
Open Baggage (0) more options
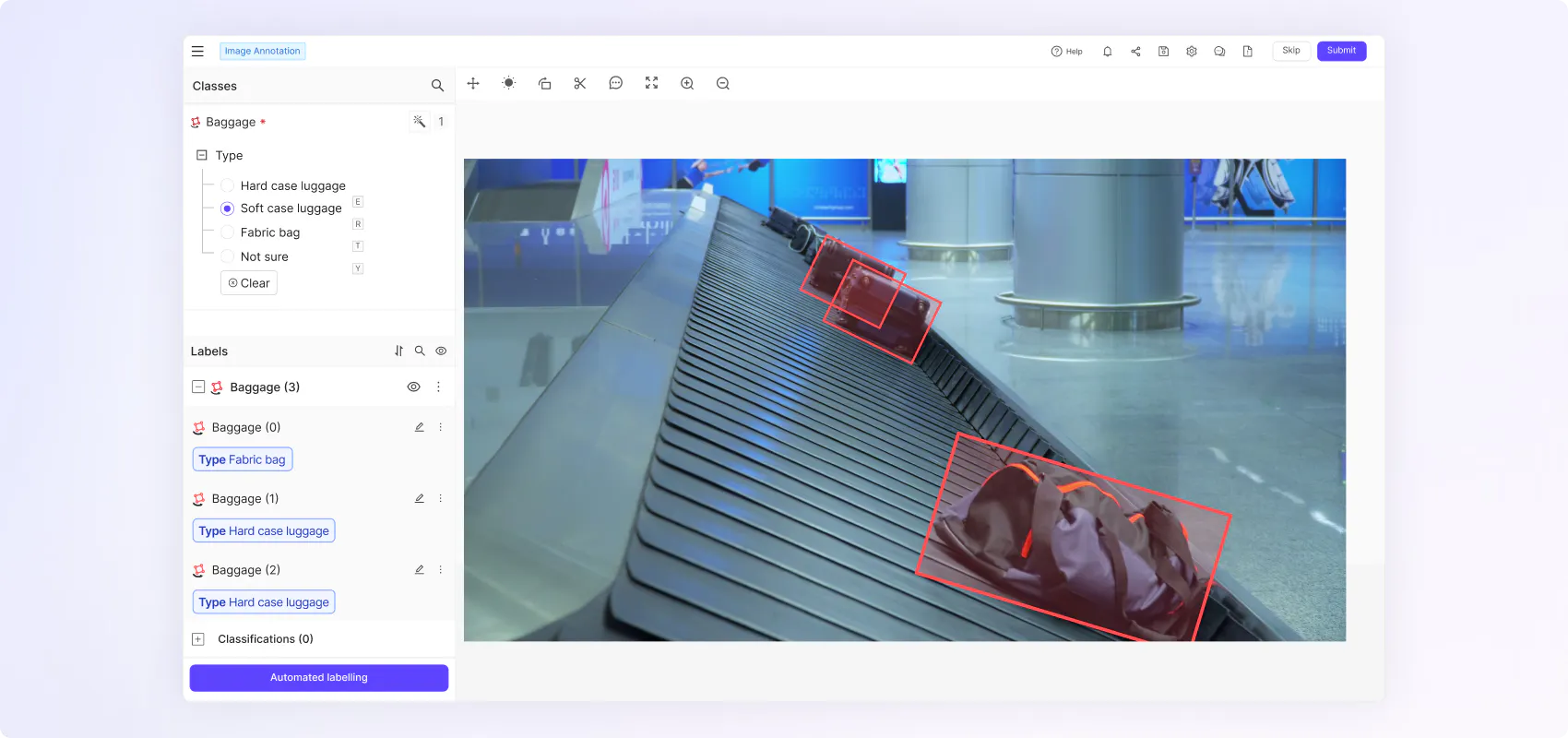click(x=440, y=427)
